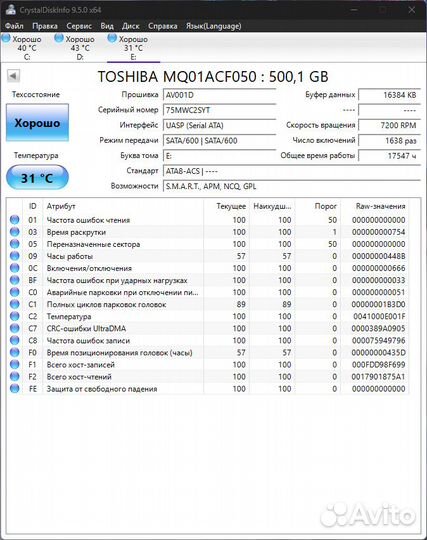Click status circle of attribute C2

15,316
